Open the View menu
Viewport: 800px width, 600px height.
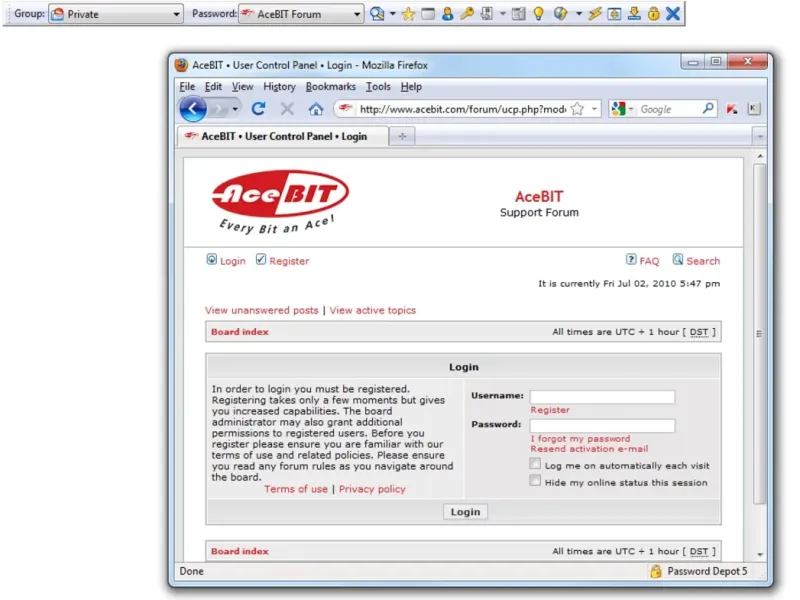coord(242,87)
